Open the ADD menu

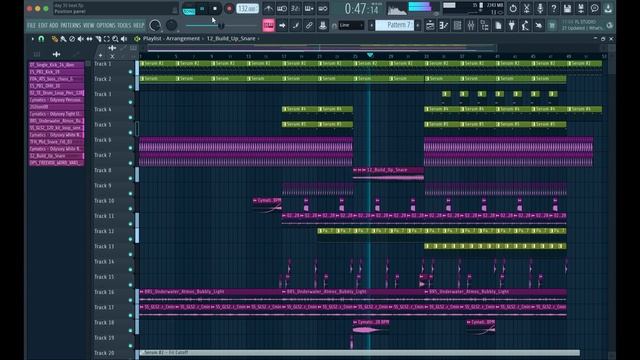pos(53,25)
